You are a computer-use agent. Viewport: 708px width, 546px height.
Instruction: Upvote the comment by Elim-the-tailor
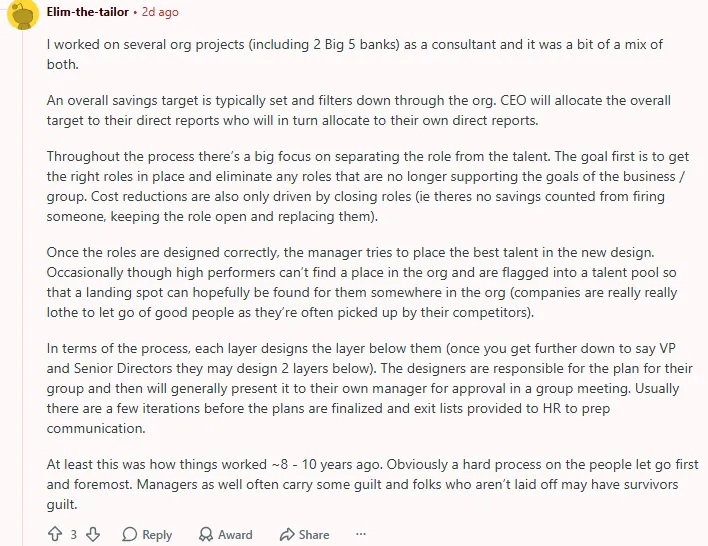[55, 534]
